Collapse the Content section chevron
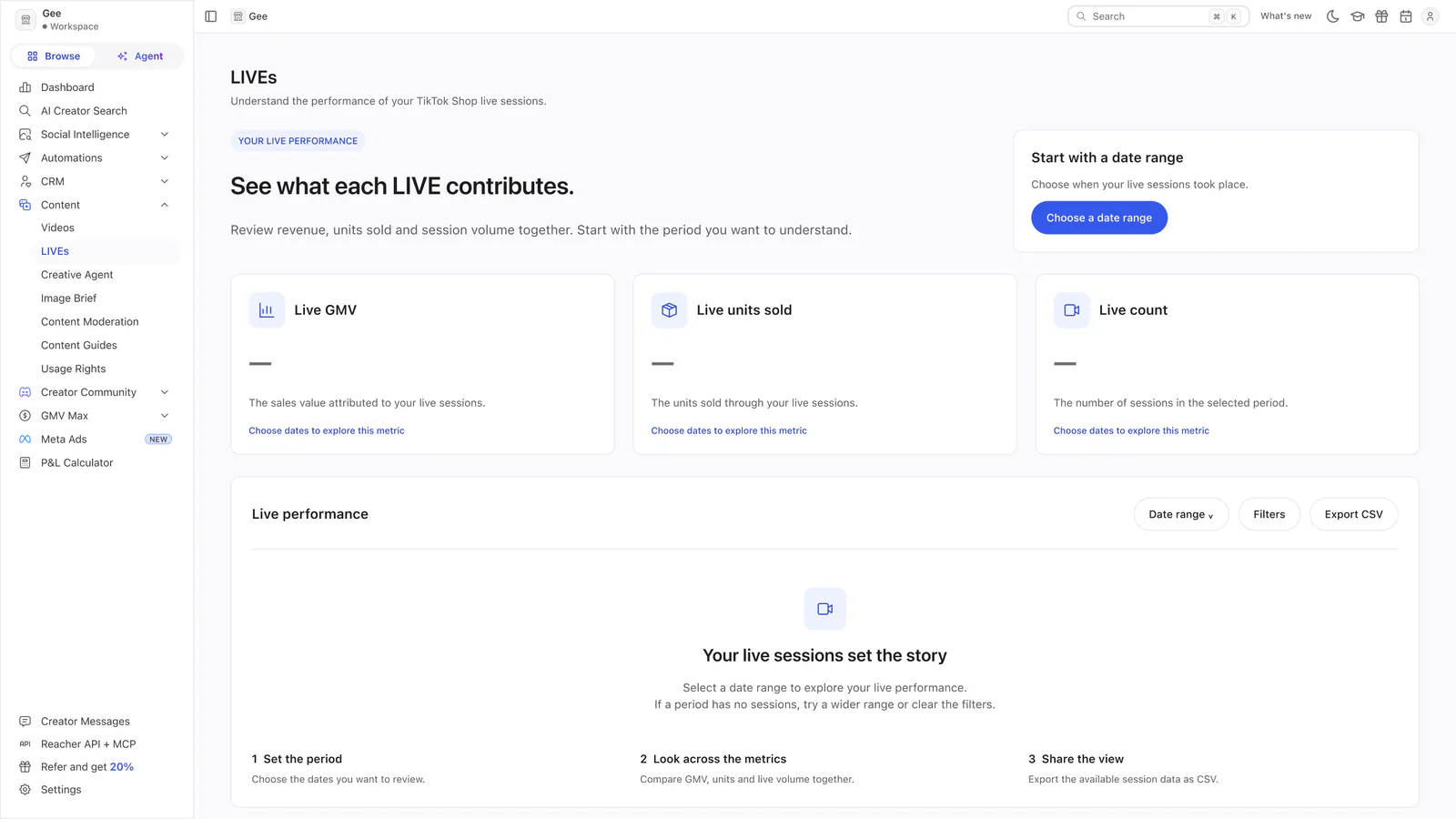The height and width of the screenshot is (819, 1456). [x=165, y=205]
